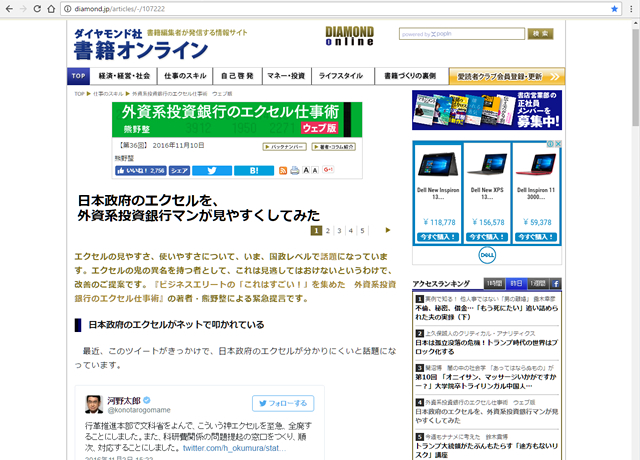Open Facebook ranking tab icon

[556, 284]
